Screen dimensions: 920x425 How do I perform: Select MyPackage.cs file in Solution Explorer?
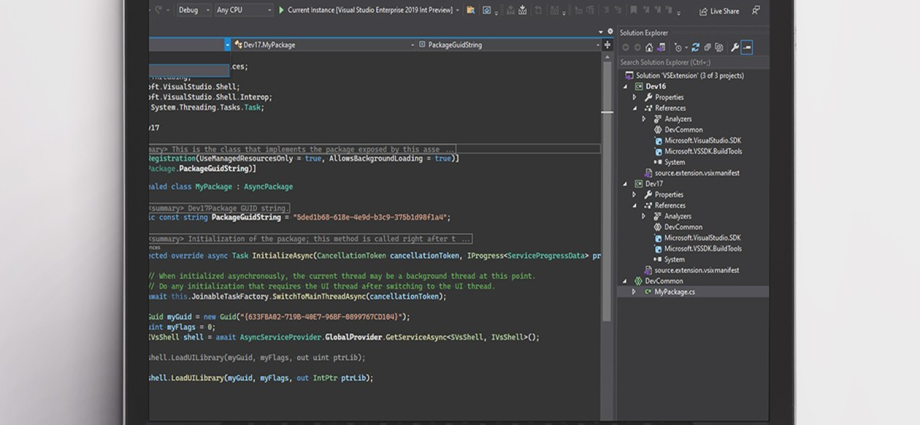tap(675, 292)
